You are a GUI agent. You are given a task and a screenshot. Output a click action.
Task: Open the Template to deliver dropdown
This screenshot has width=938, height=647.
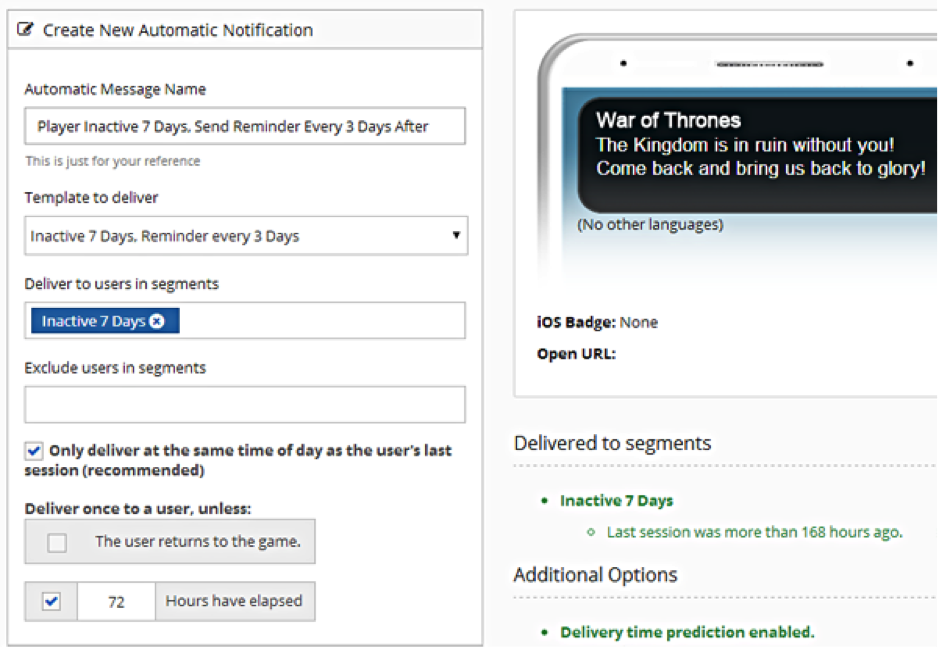click(x=245, y=236)
